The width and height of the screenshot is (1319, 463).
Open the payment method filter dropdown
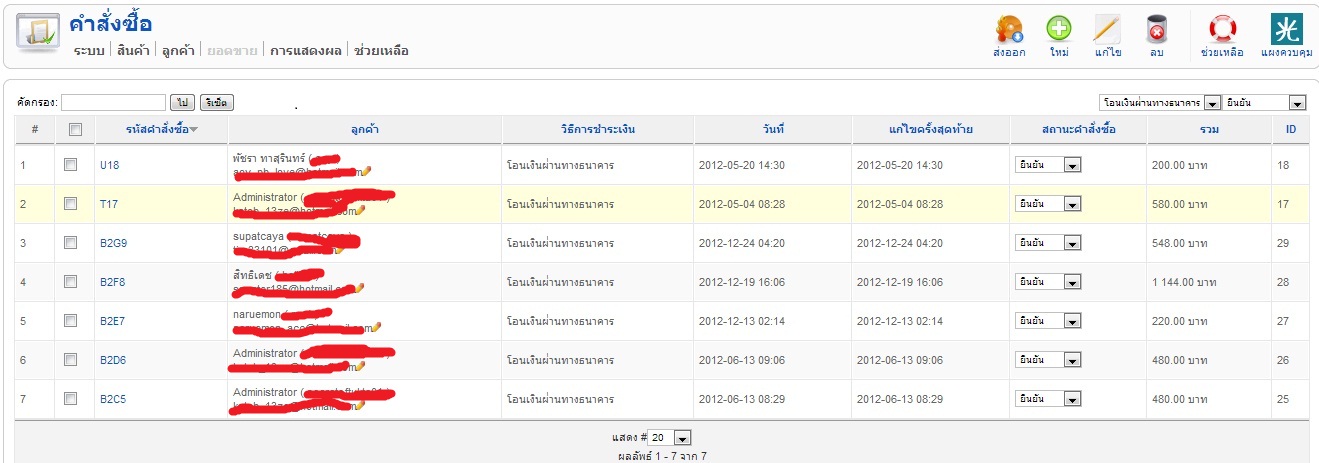(1160, 102)
